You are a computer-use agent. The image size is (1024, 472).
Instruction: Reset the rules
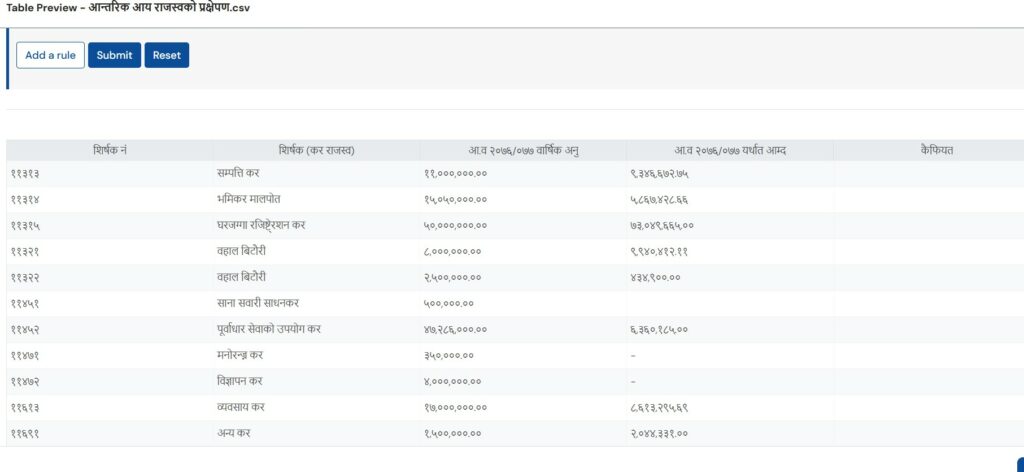pos(167,55)
